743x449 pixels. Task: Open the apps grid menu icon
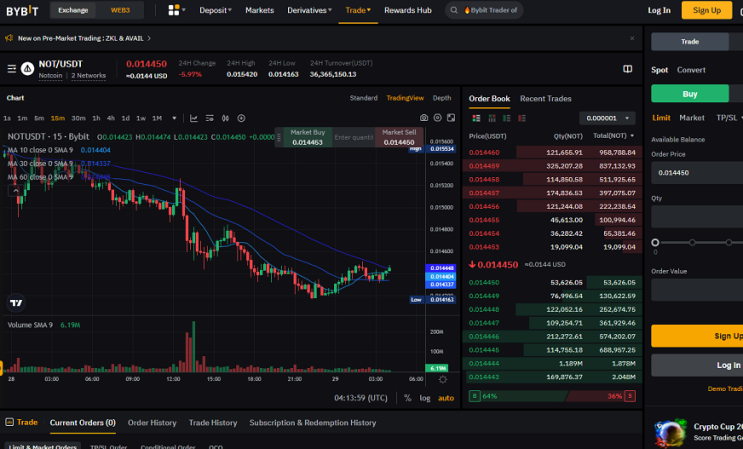point(174,10)
